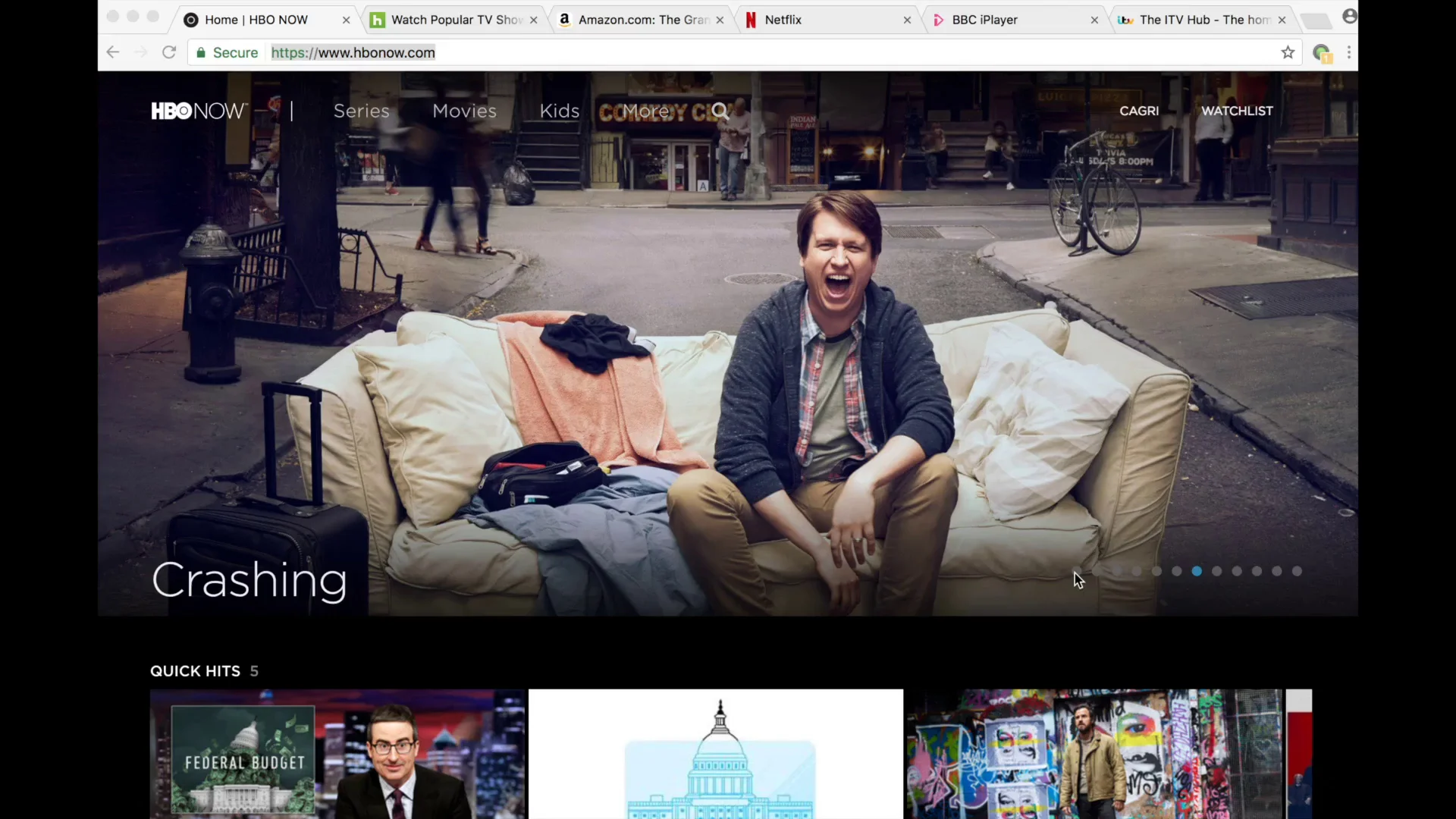Click the Crashing hero banner image
The height and width of the screenshot is (819, 1456).
(x=728, y=344)
